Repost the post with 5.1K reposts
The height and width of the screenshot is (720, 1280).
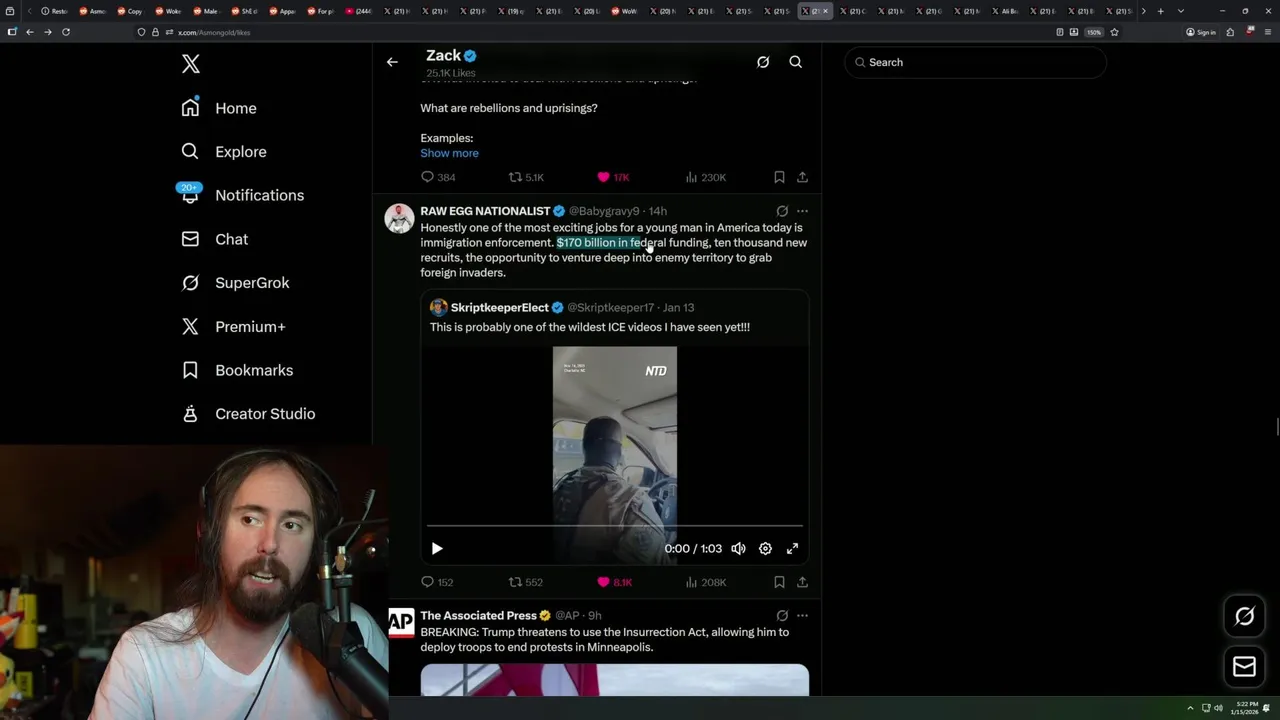(x=526, y=177)
